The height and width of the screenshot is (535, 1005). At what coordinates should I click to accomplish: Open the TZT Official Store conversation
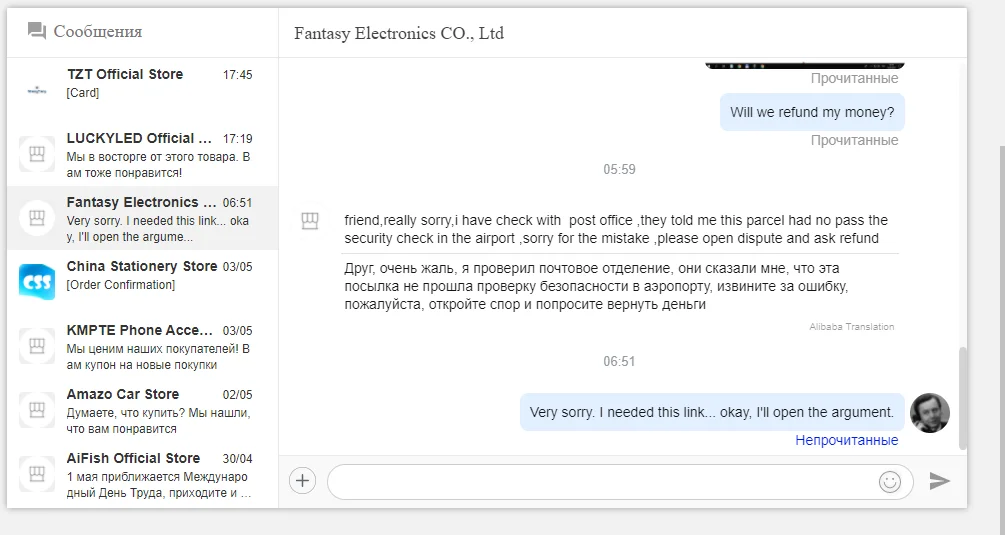(142, 83)
